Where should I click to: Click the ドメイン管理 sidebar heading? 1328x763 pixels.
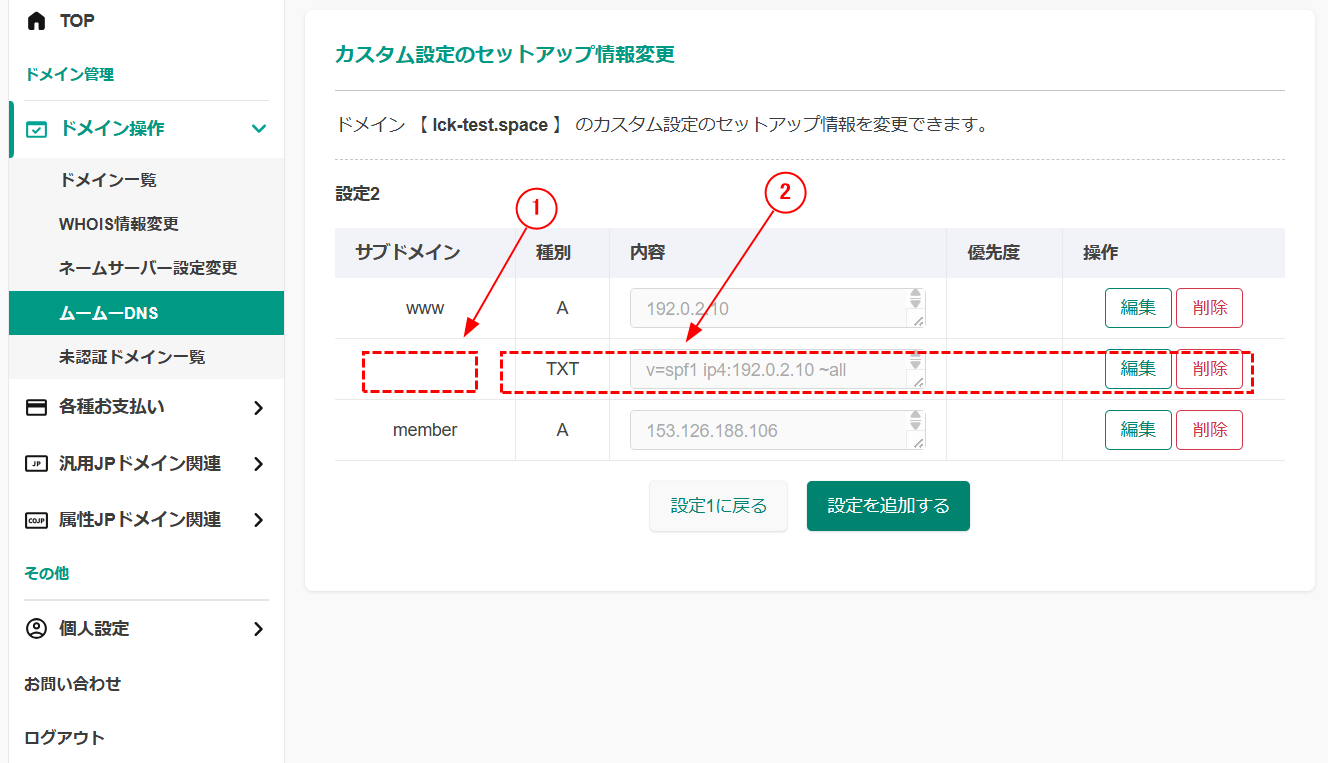point(69,74)
